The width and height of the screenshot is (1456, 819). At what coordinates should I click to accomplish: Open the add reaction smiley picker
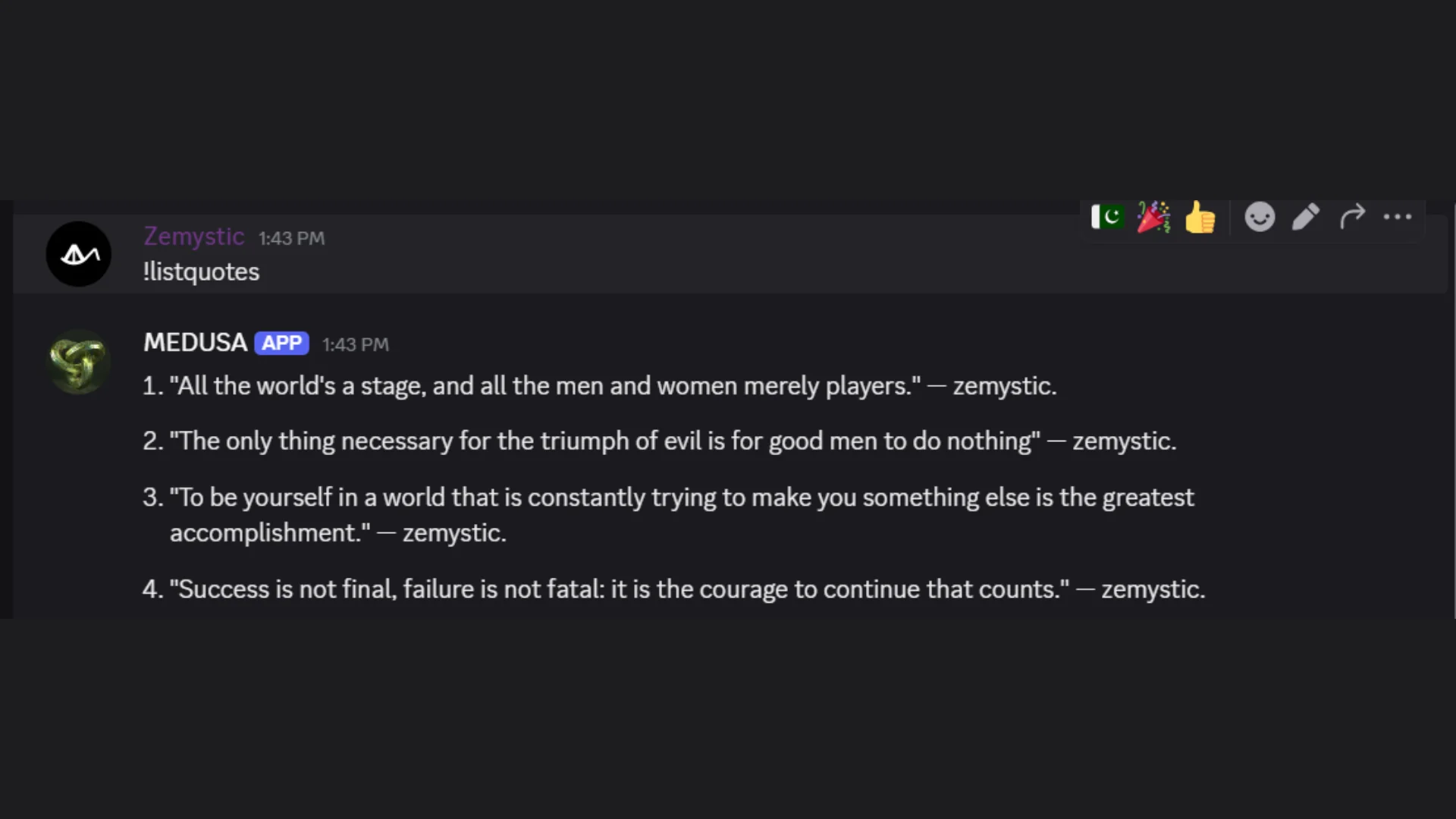coord(1260,218)
